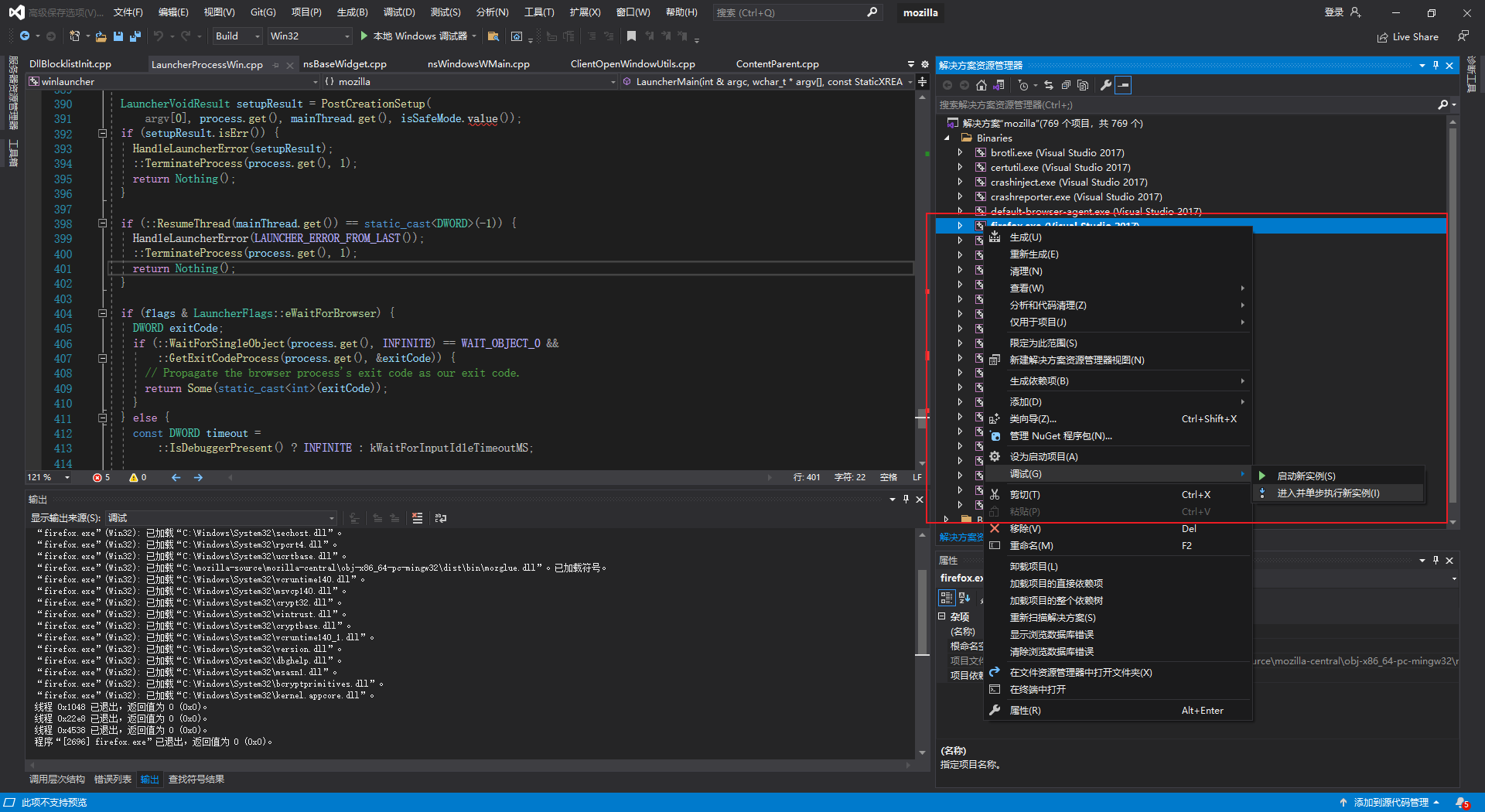Click 登录 sign-in link
Viewport: 1485px width, 812px height.
1333,12
